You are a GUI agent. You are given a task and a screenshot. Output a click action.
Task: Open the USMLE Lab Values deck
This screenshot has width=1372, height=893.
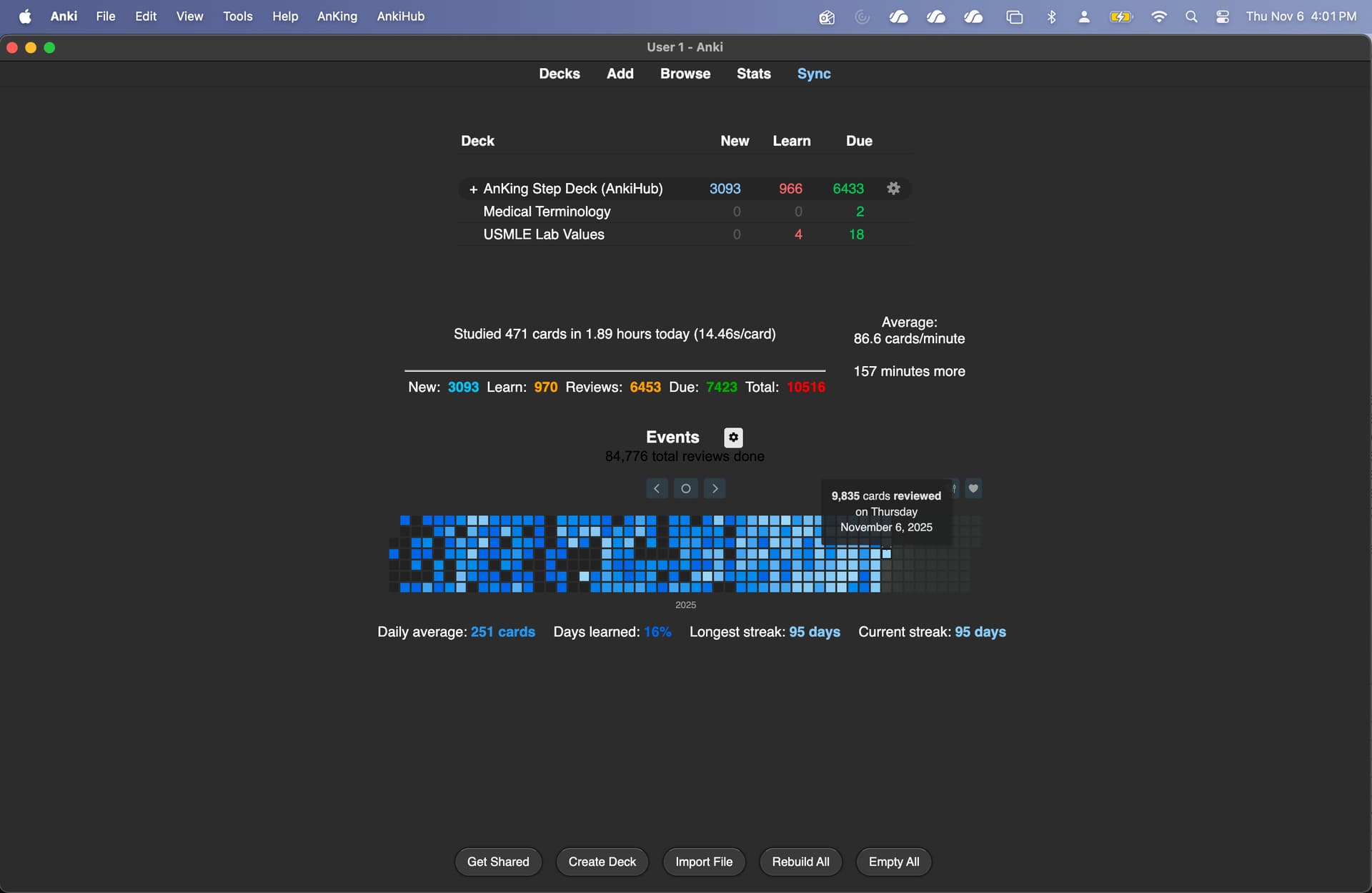pos(543,235)
